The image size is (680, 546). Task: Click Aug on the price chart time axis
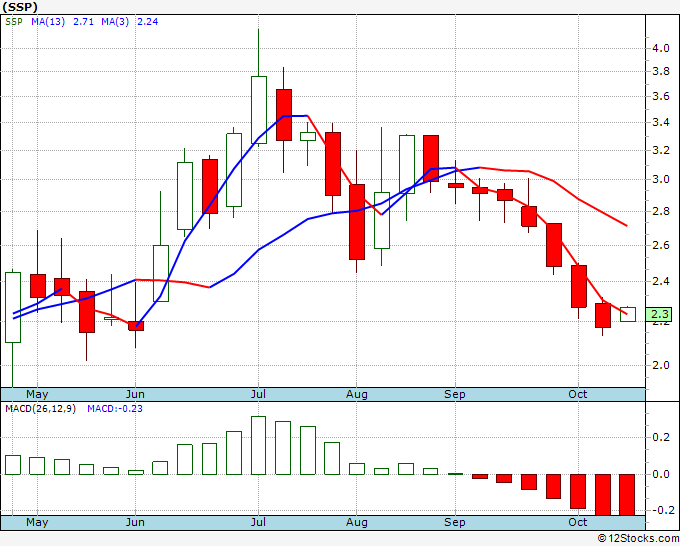point(356,394)
